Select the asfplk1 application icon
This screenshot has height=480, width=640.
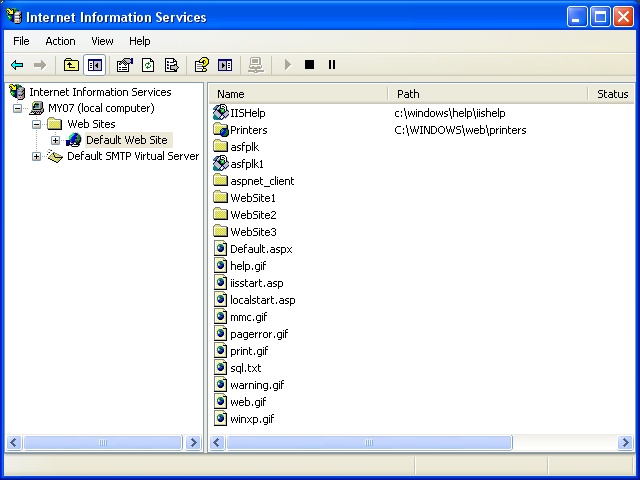tap(221, 164)
